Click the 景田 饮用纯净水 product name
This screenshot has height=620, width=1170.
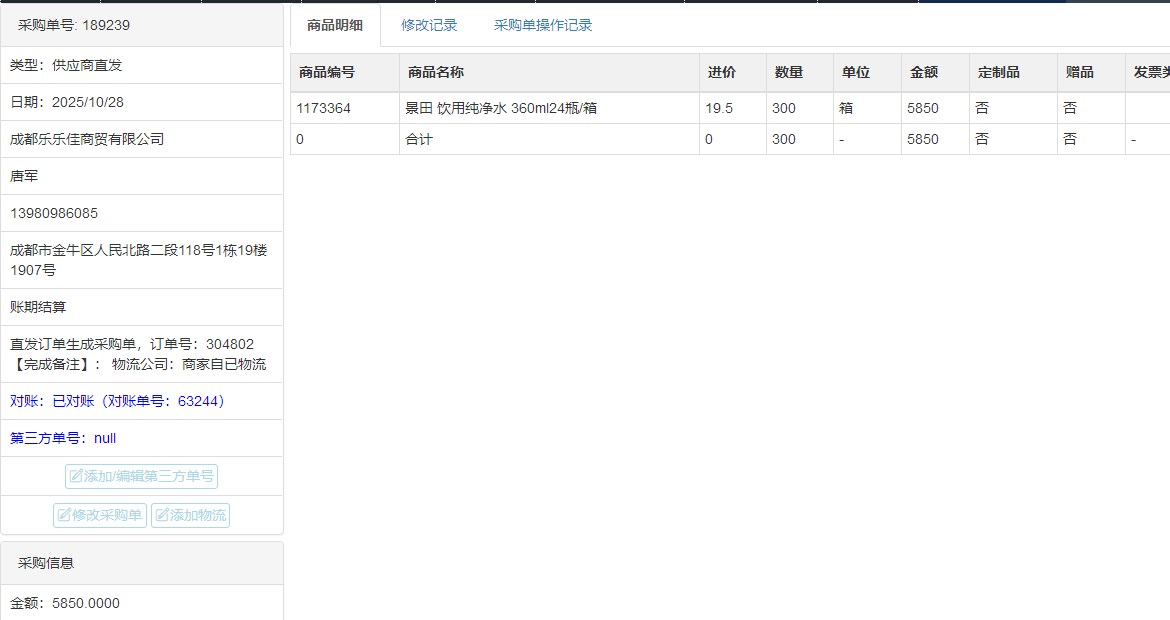tap(500, 108)
